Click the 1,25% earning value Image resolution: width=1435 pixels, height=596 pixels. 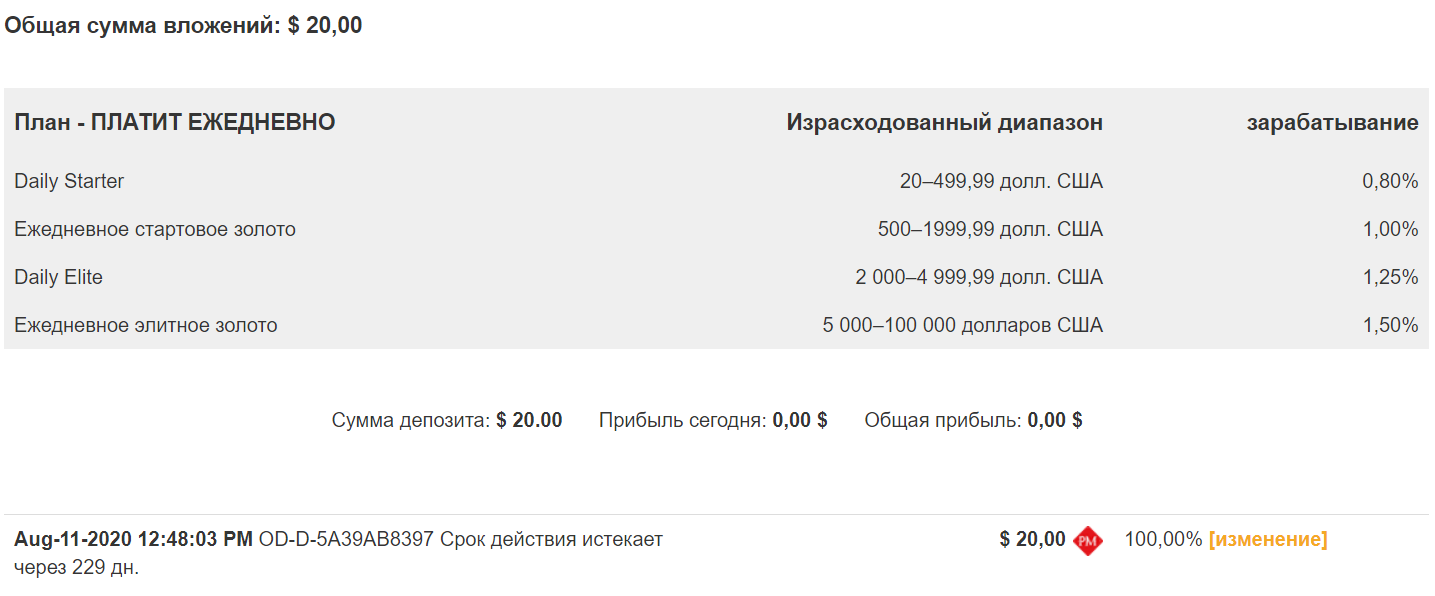[1390, 277]
